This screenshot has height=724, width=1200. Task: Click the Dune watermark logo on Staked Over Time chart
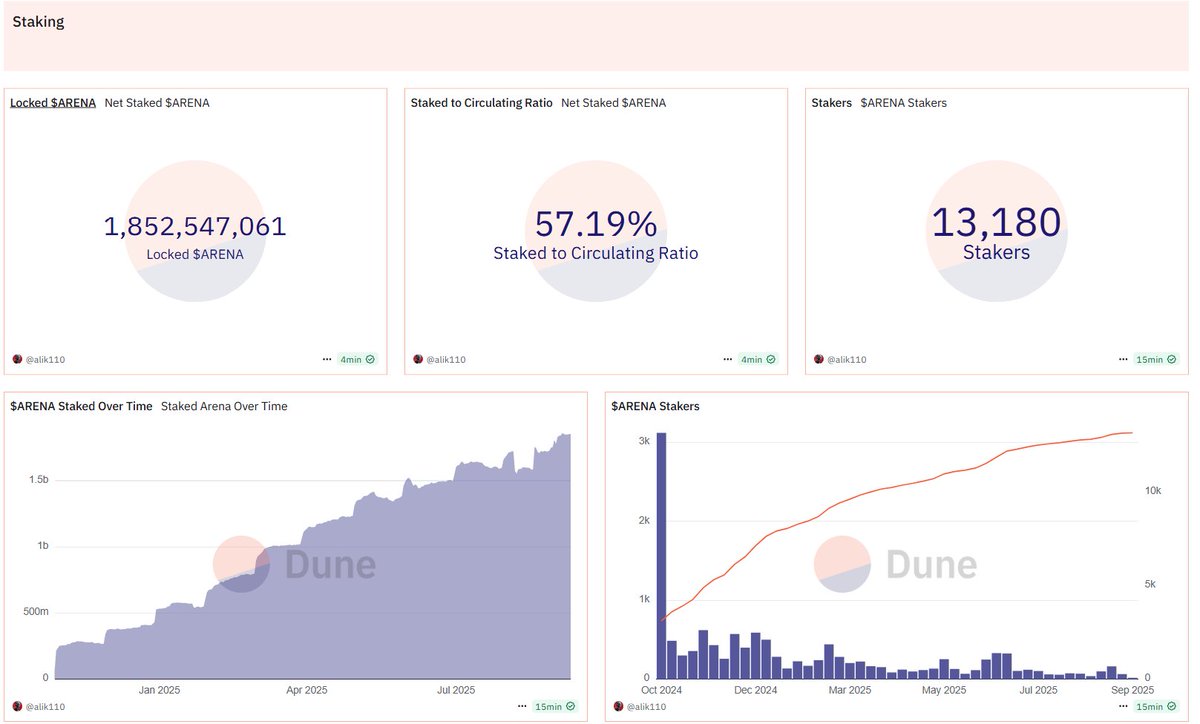point(241,564)
